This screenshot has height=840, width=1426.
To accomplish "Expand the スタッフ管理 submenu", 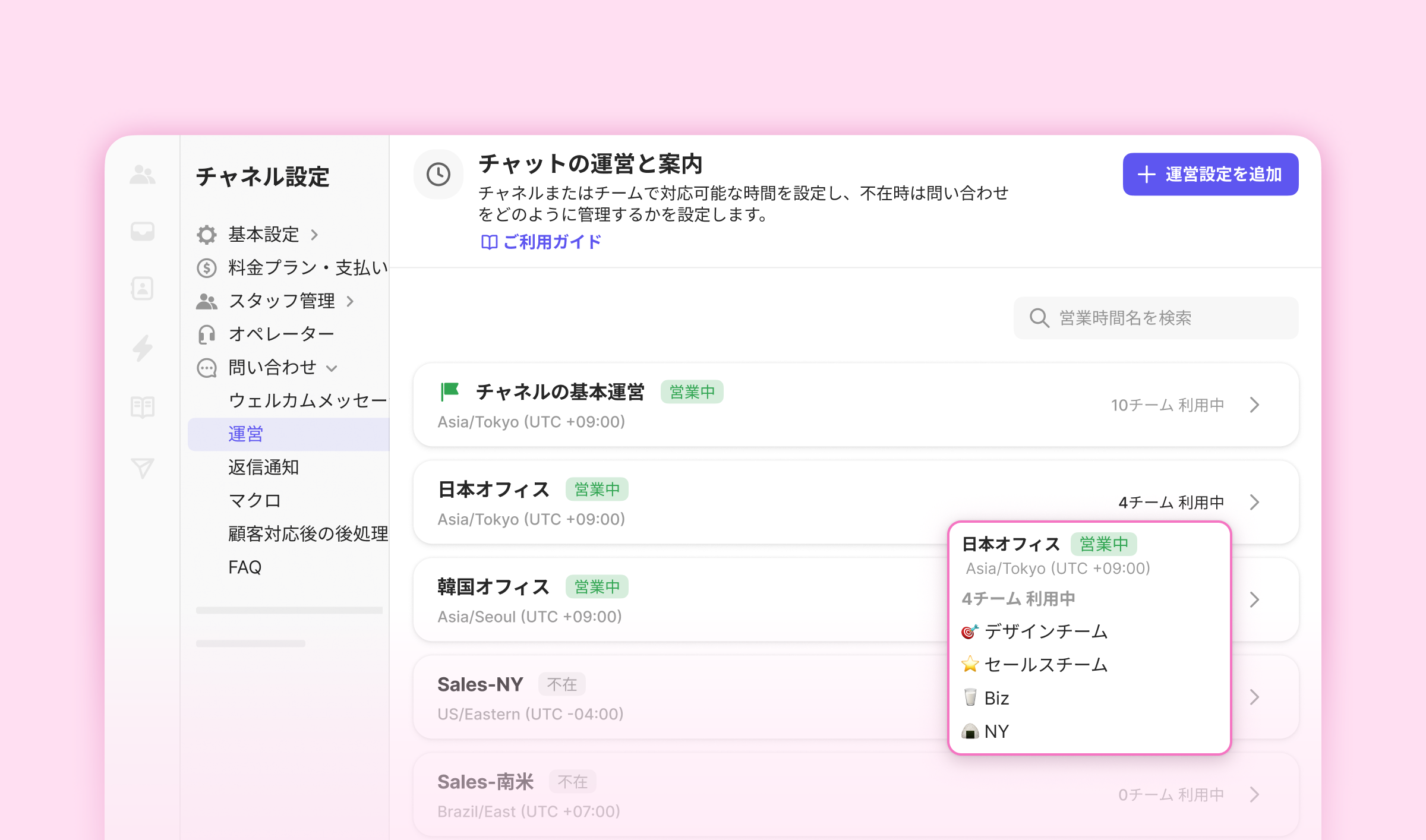I will pyautogui.click(x=350, y=302).
